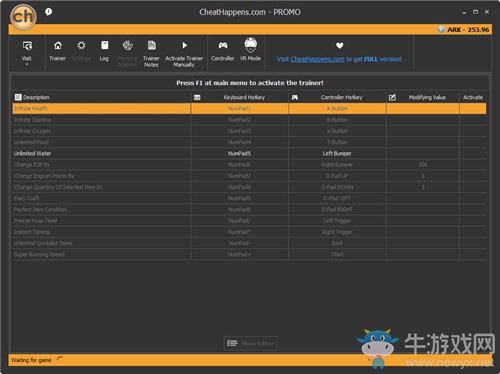Click the ARK - 253.96 game label
This screenshot has width=500, height=374.
pos(468,30)
